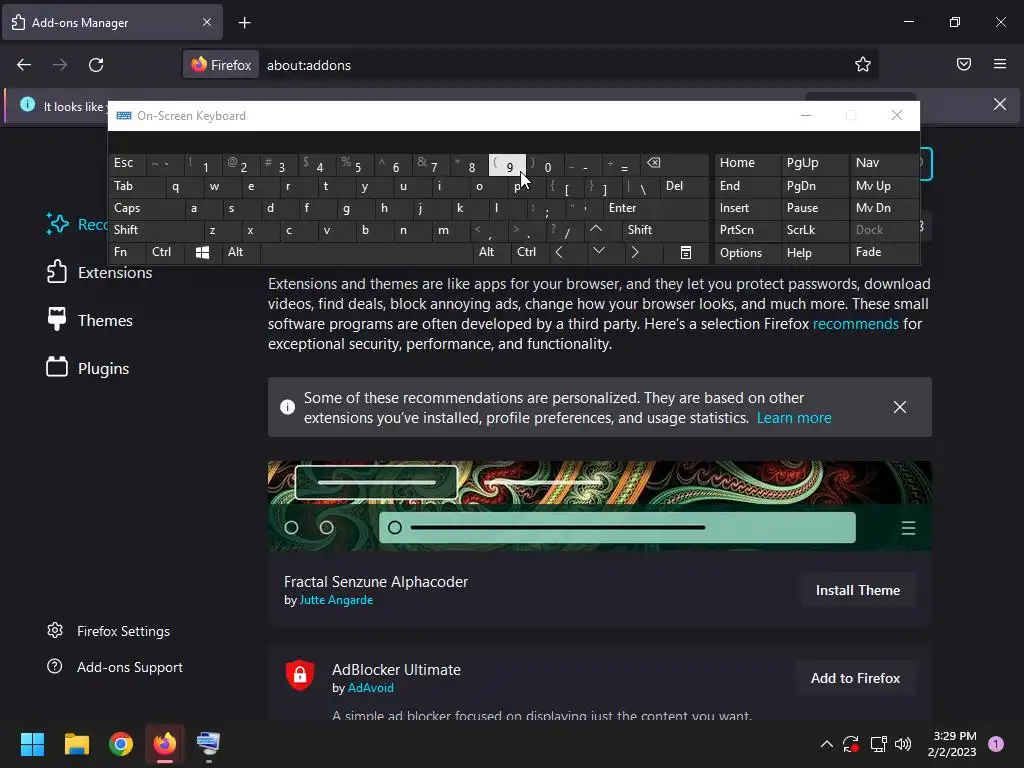Click the On-Screen Keyboard taskbar icon

pos(208,744)
